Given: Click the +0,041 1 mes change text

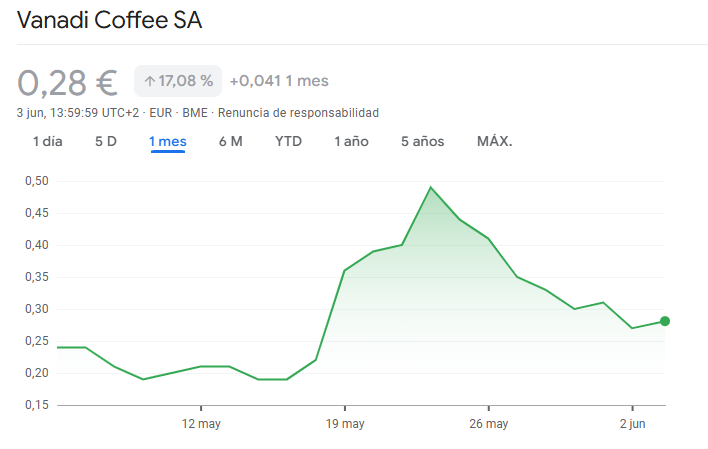Looking at the screenshot, I should tap(279, 81).
